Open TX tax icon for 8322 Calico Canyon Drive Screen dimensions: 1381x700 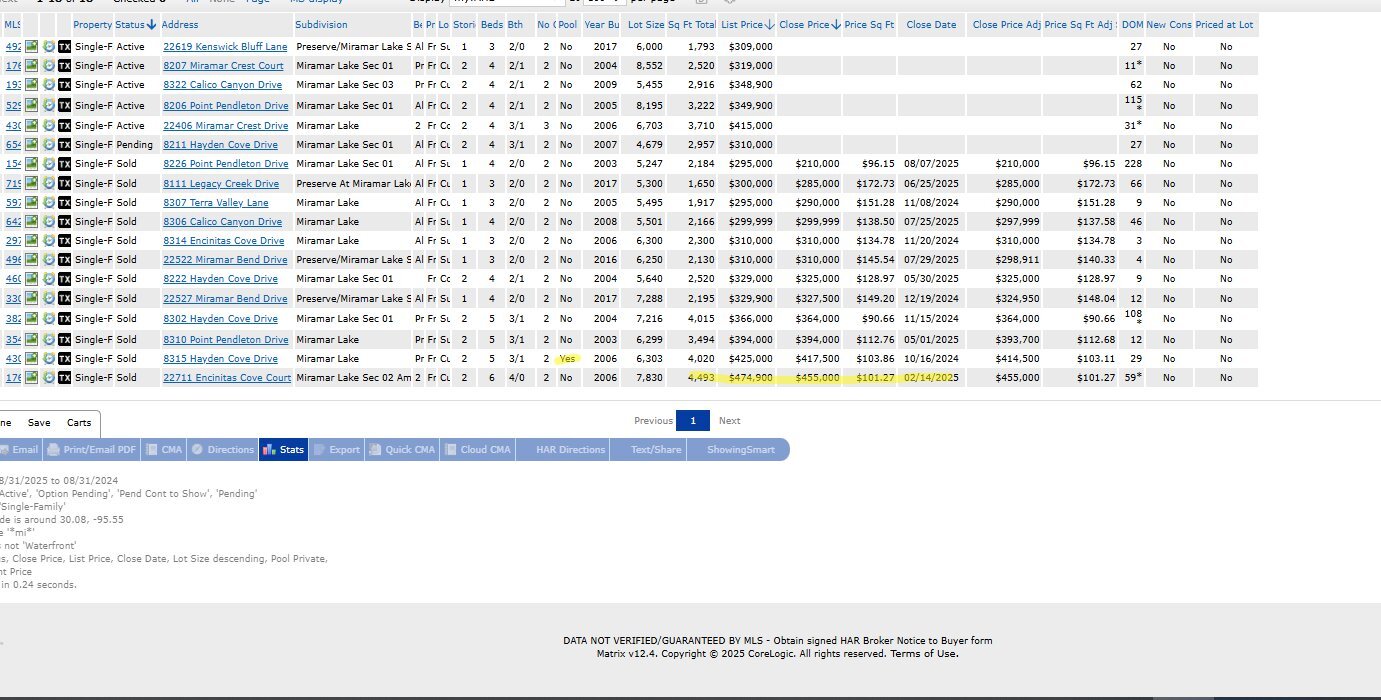pyautogui.click(x=64, y=86)
